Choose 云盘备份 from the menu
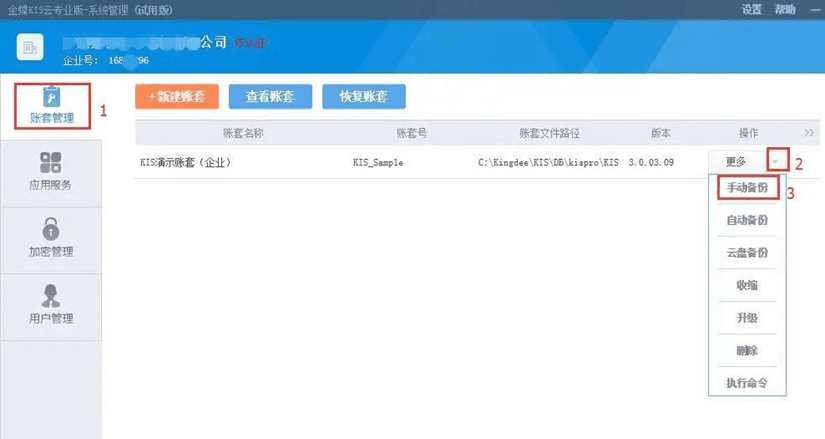 (x=747, y=253)
